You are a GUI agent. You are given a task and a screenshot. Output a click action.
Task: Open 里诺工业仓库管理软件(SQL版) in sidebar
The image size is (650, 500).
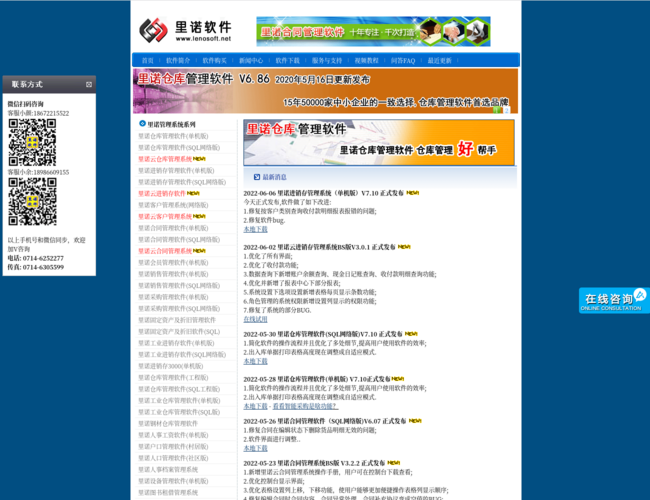pos(179,412)
